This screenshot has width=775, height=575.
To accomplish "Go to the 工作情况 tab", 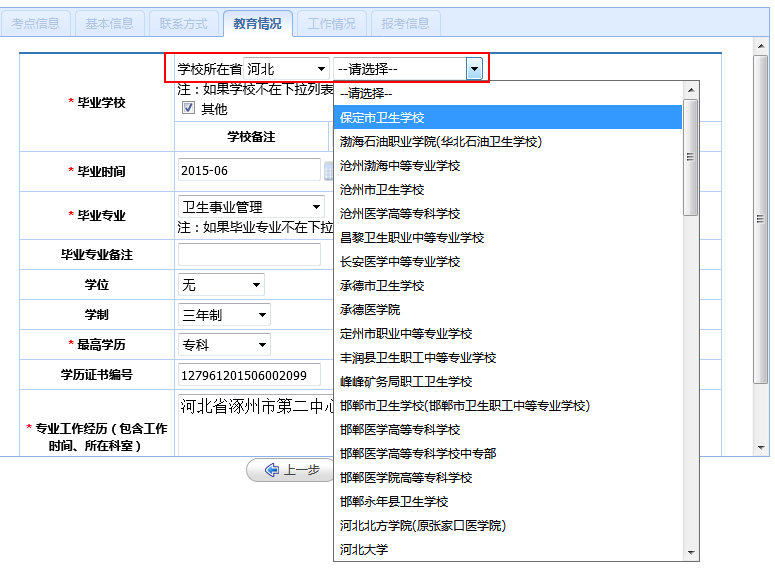I will pyautogui.click(x=331, y=23).
